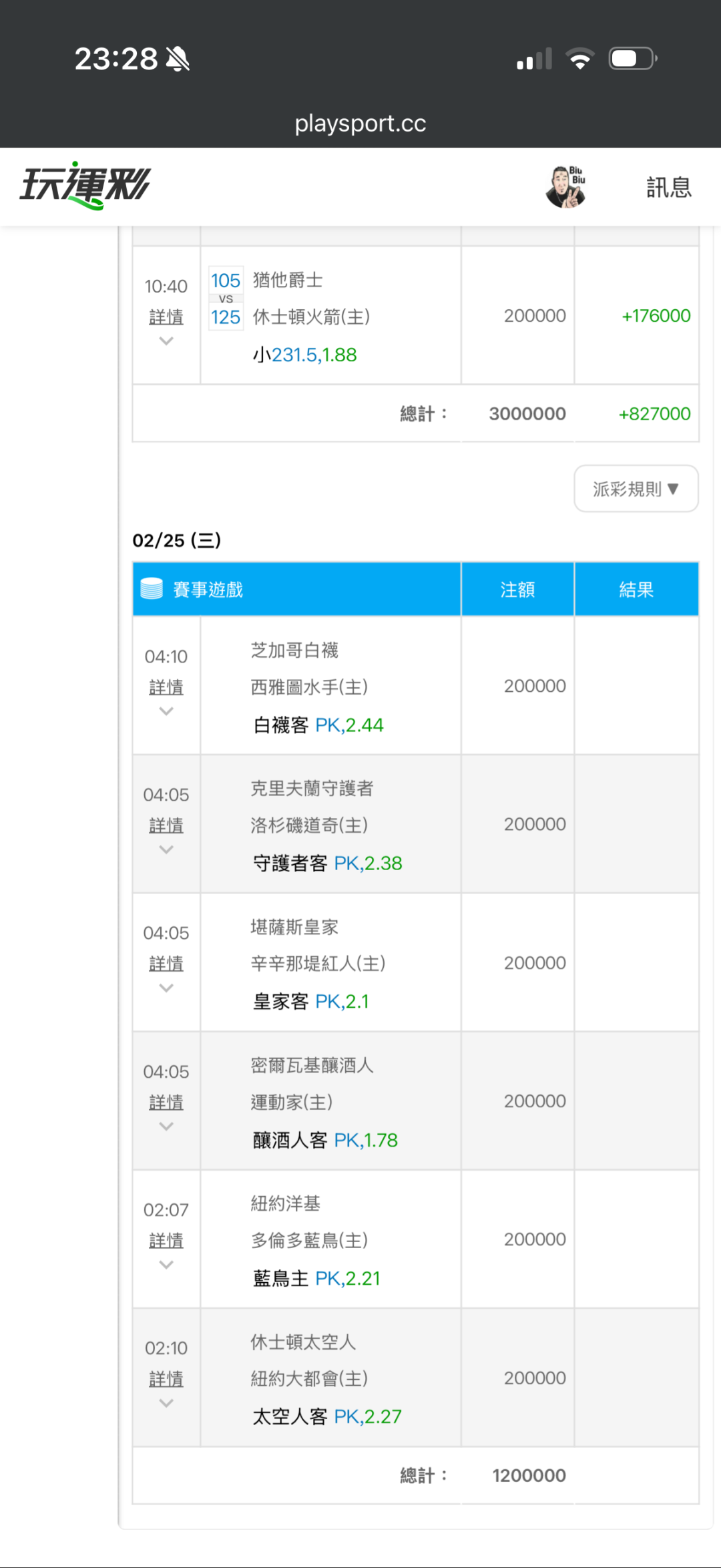Tap the silenced bell icon in status bar
This screenshot has height=1568, width=721.
pyautogui.click(x=178, y=59)
